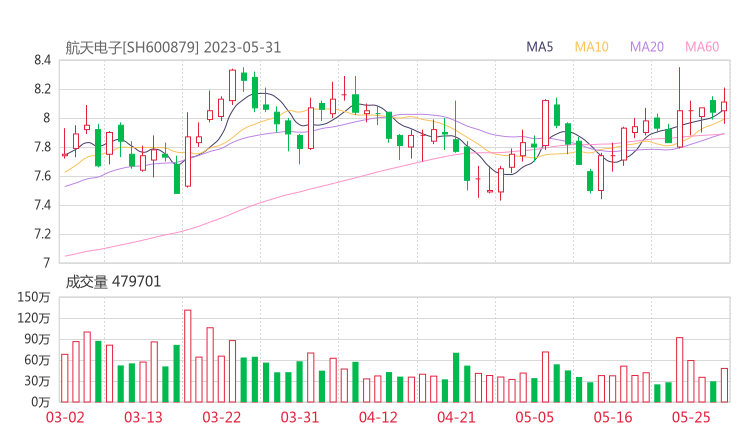Click the tallest volume bar above 120万

tap(187, 356)
